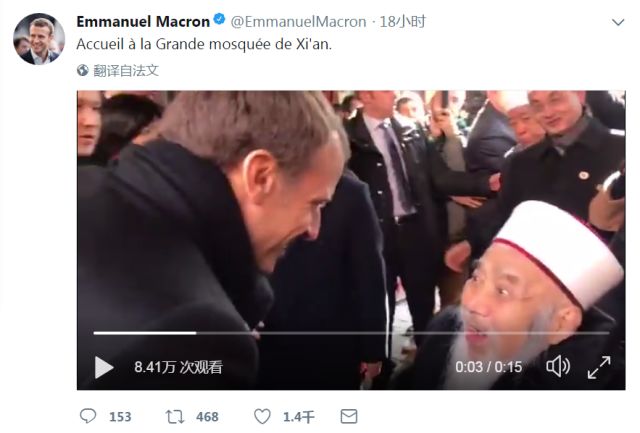Translate tweet from French link

tap(126, 71)
